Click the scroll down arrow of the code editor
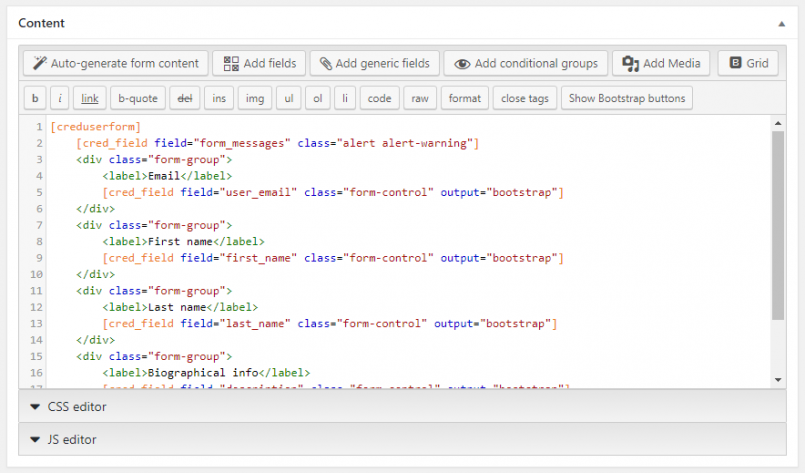This screenshot has width=805, height=473. [778, 380]
